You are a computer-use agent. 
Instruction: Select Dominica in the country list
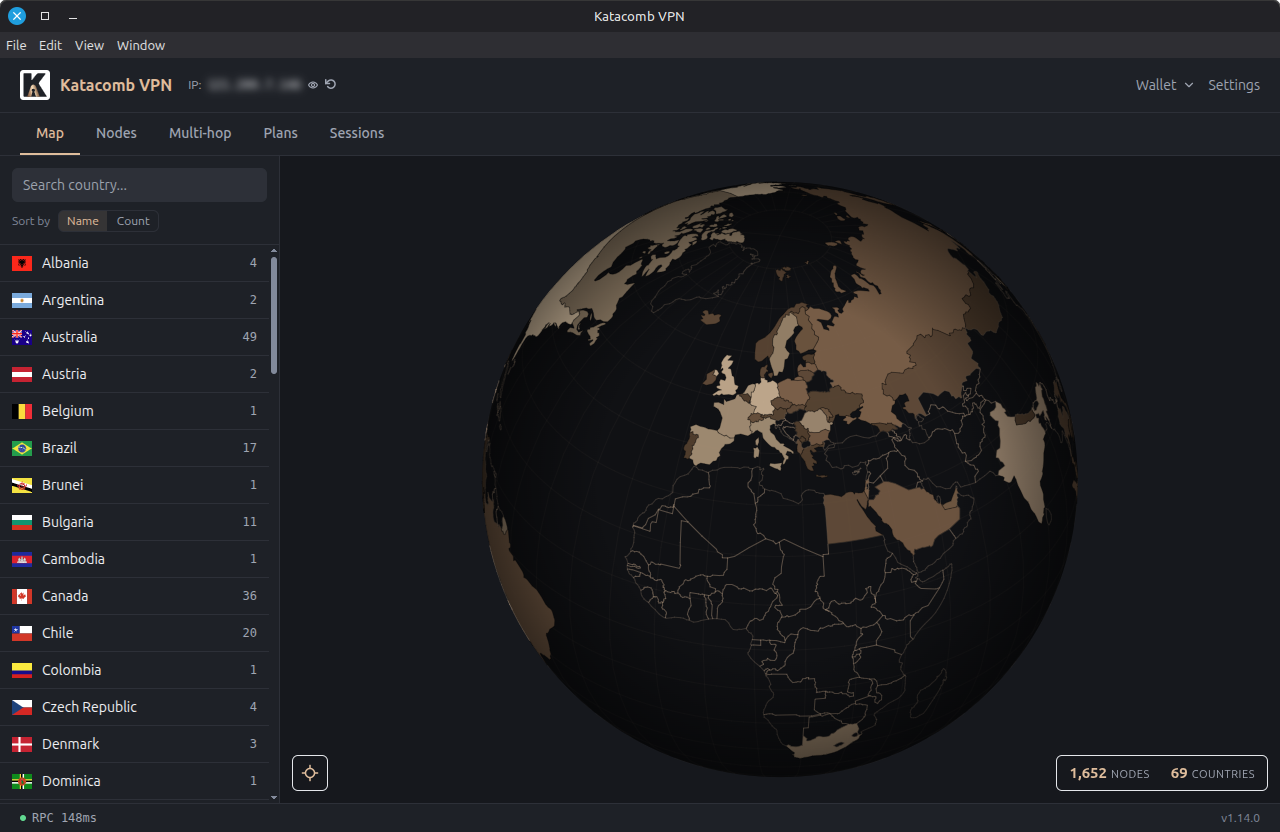[135, 781]
